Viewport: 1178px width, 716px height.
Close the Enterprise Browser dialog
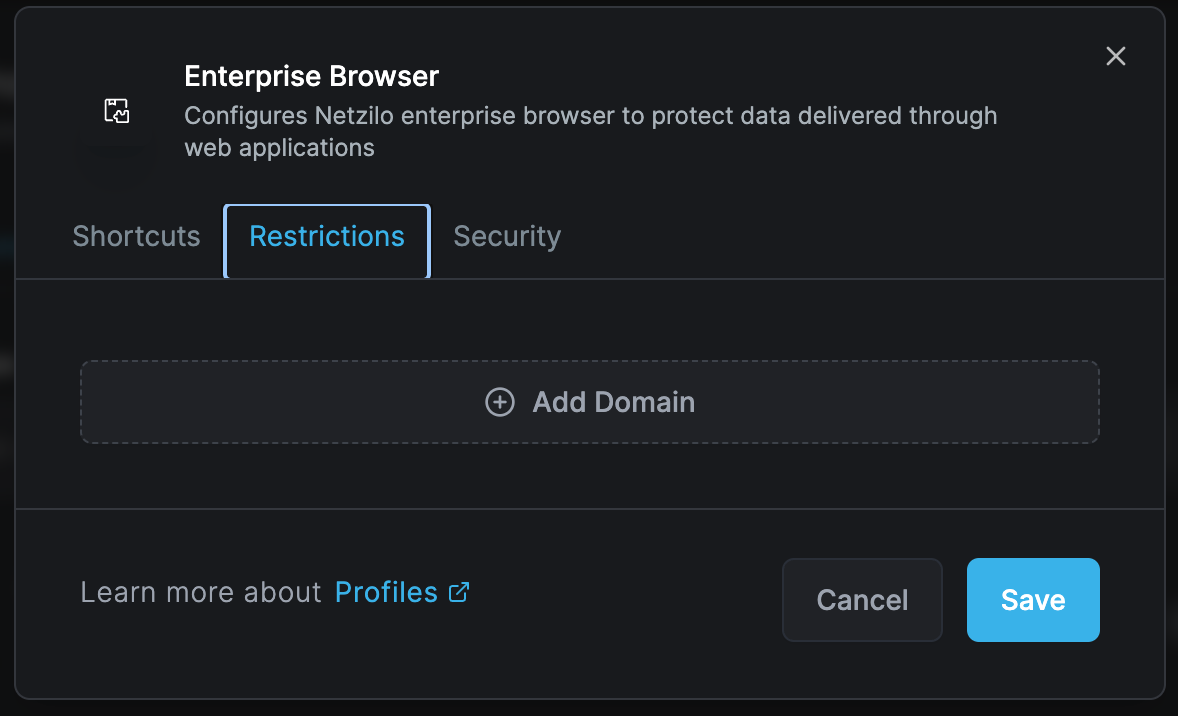coord(1116,56)
